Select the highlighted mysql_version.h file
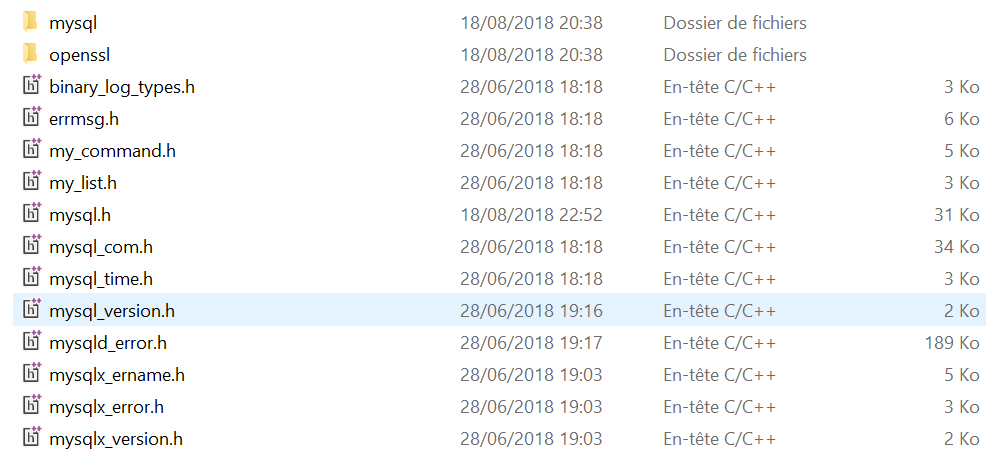995x468 pixels. (111, 311)
